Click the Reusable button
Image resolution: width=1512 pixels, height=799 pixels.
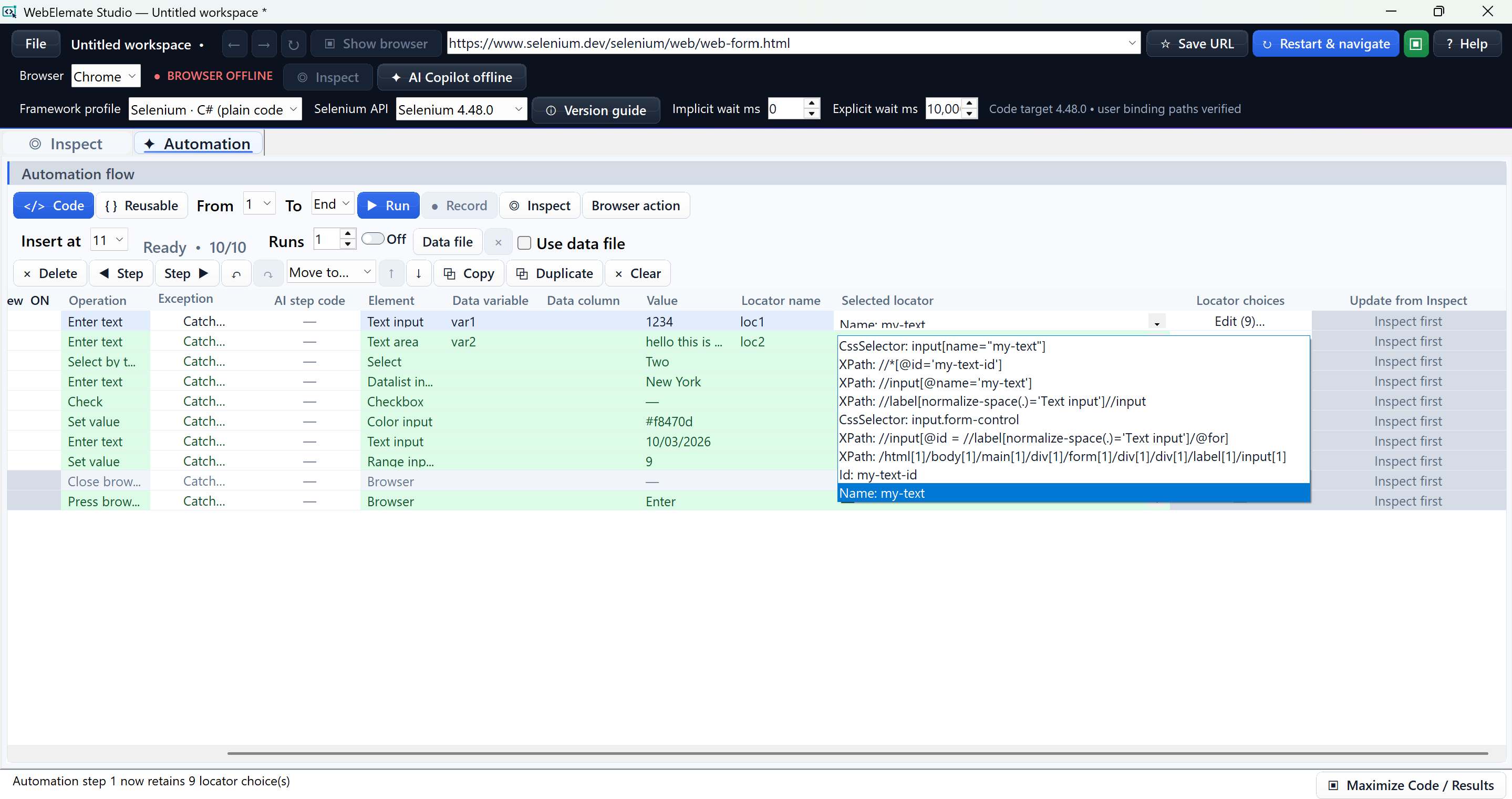(x=141, y=206)
